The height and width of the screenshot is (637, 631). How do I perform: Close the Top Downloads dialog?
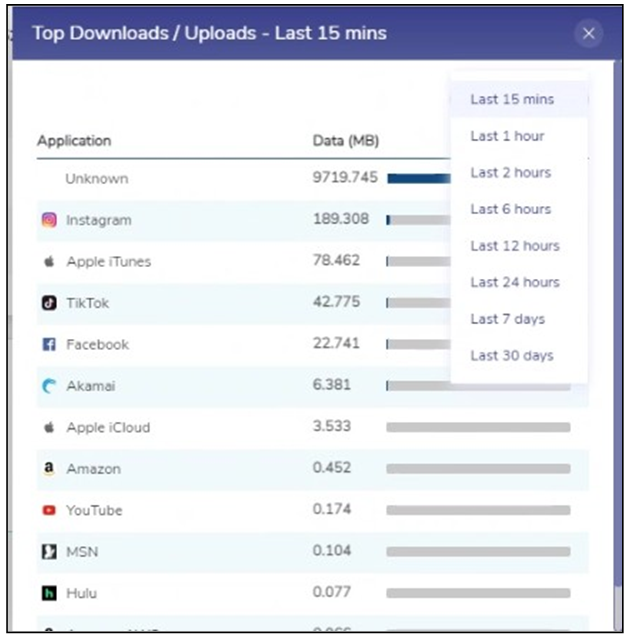tap(588, 34)
